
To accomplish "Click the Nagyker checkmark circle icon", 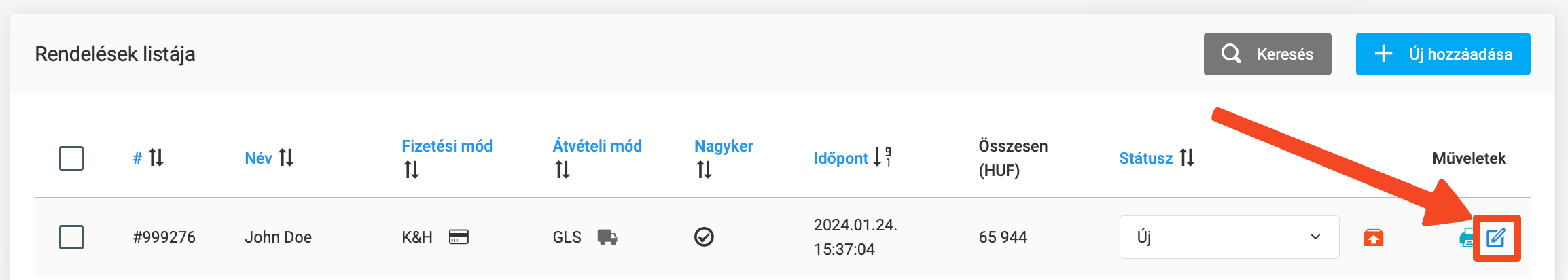I will (x=704, y=237).
